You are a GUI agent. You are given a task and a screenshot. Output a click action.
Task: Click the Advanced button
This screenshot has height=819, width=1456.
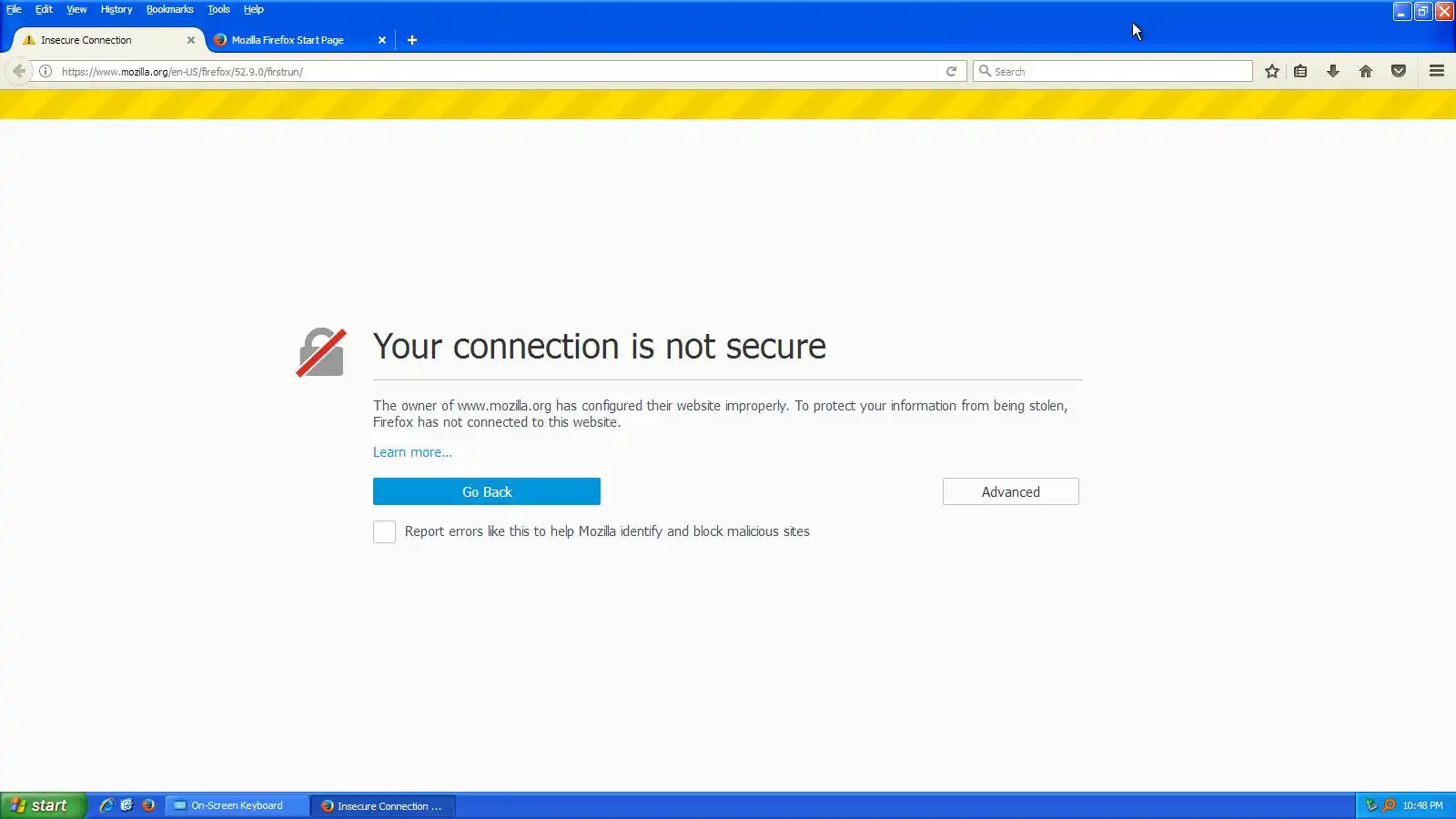[1011, 491]
